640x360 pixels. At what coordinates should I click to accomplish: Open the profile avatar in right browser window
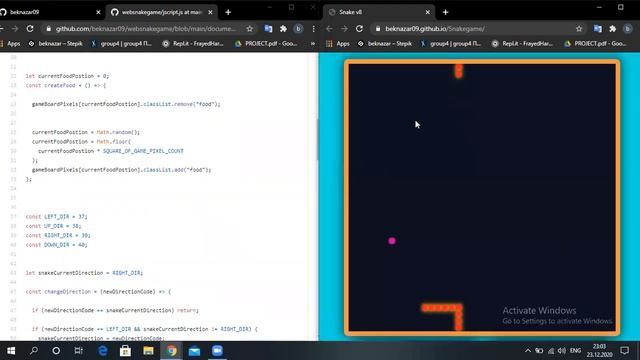coord(628,29)
